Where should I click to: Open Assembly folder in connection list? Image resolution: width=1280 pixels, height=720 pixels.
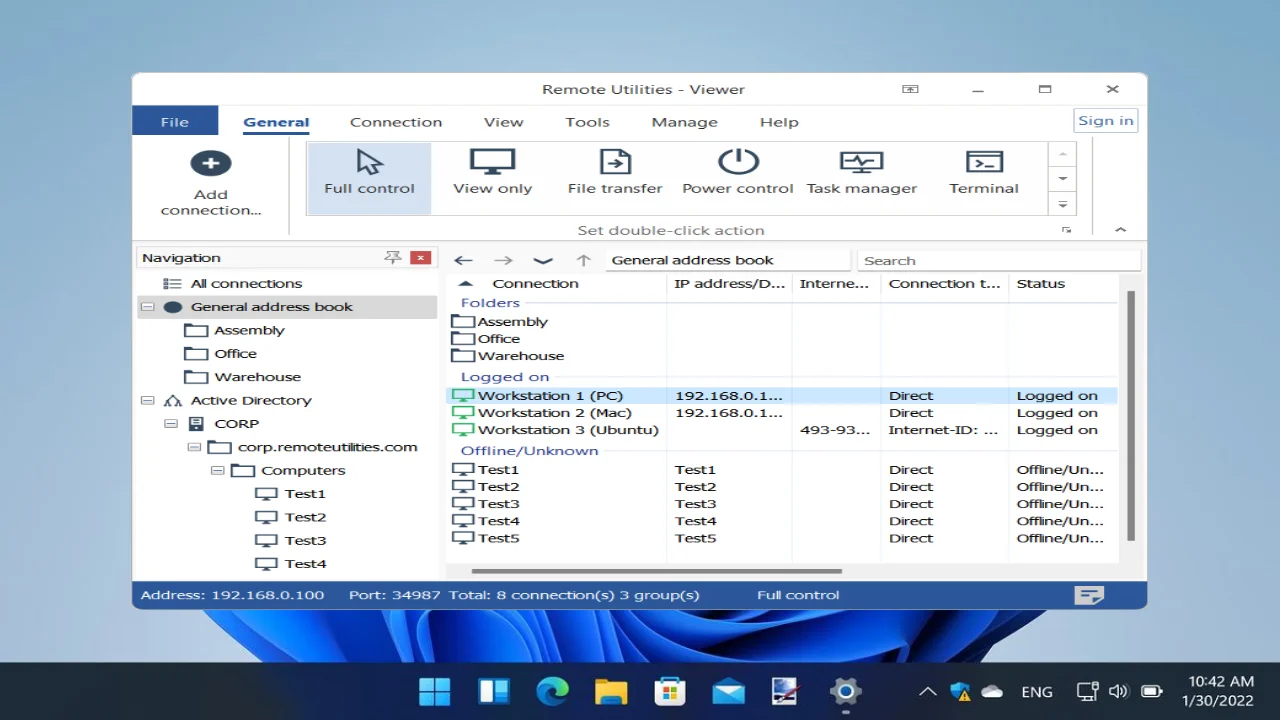(x=499, y=322)
